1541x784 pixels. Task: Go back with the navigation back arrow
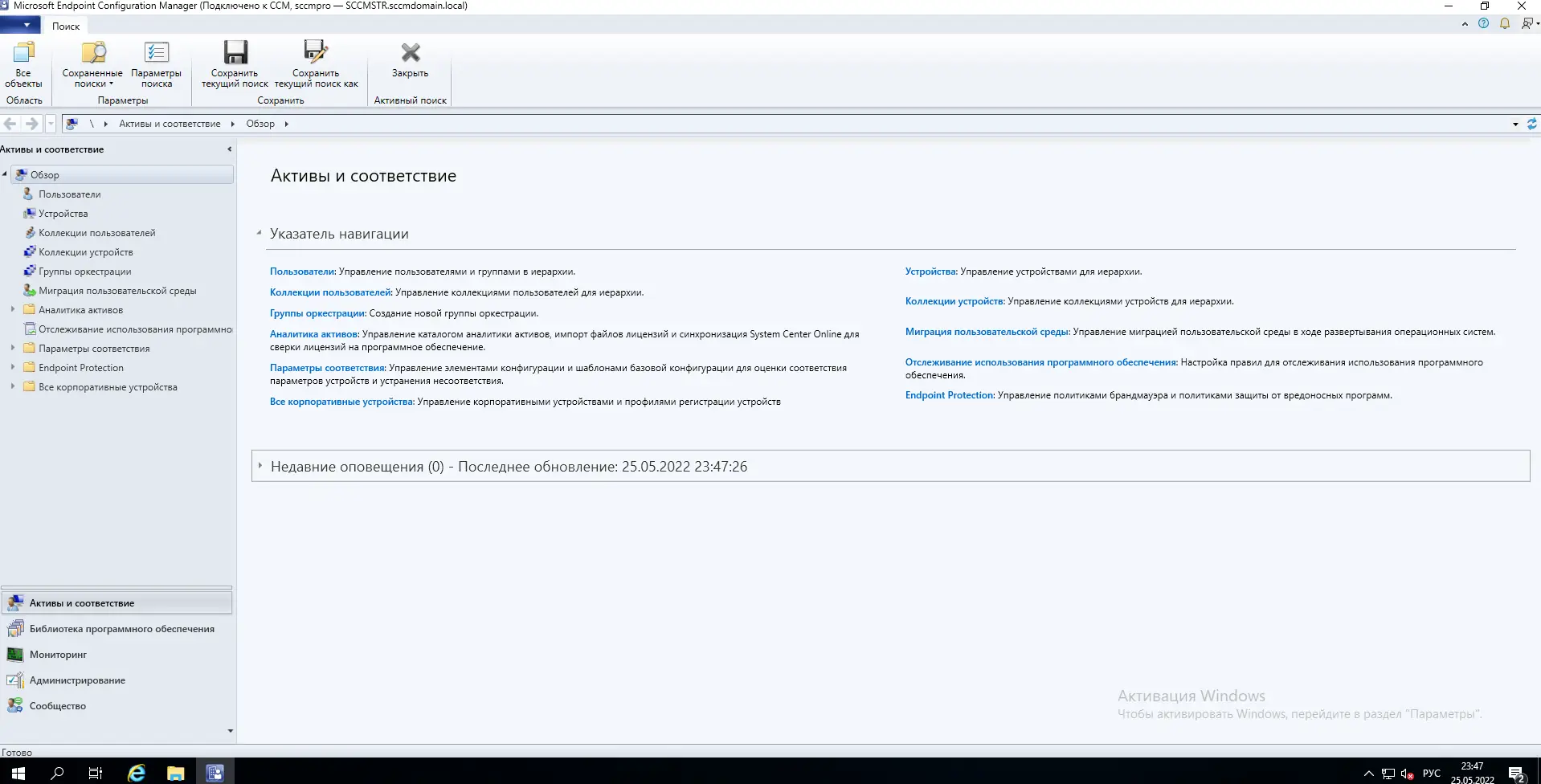(10, 124)
